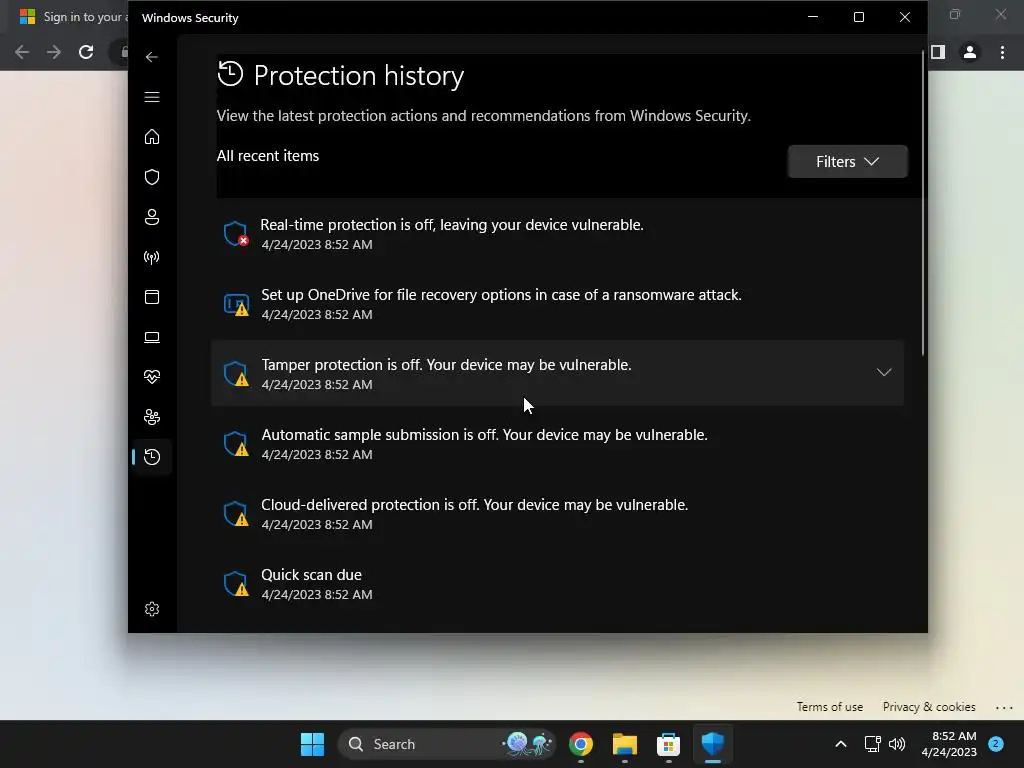Select Automatic sample submission is off entry
The width and height of the screenshot is (1024, 768).
click(558, 443)
